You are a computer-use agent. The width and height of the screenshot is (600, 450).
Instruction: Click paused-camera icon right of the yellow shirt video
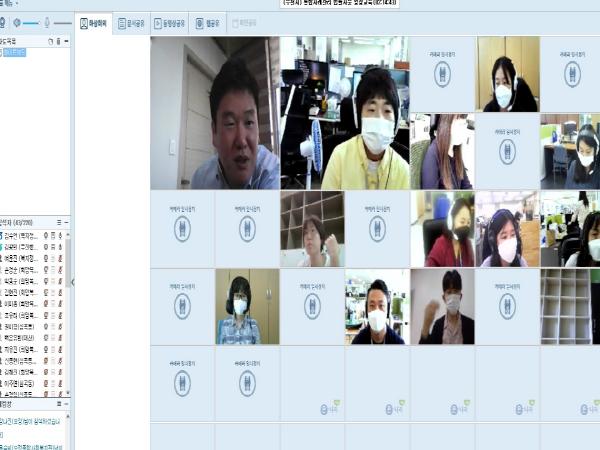442,74
